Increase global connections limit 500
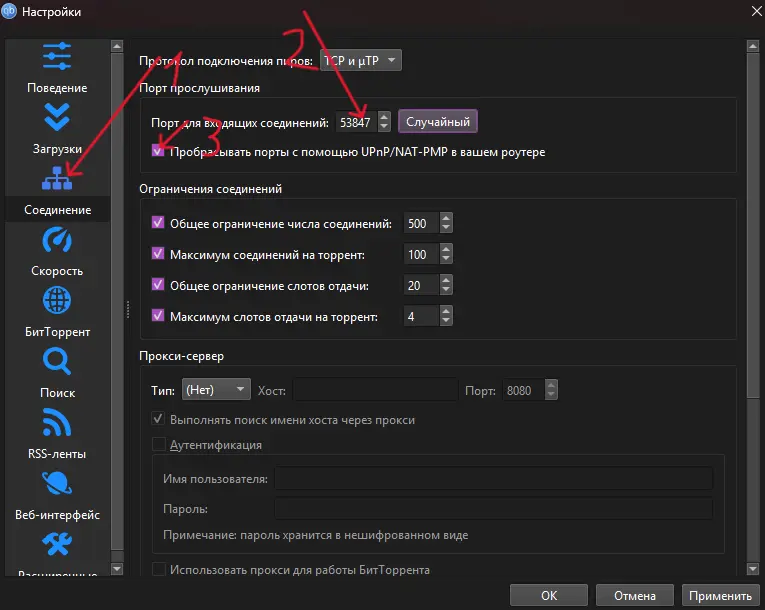This screenshot has width=765, height=610. pyautogui.click(x=446, y=218)
